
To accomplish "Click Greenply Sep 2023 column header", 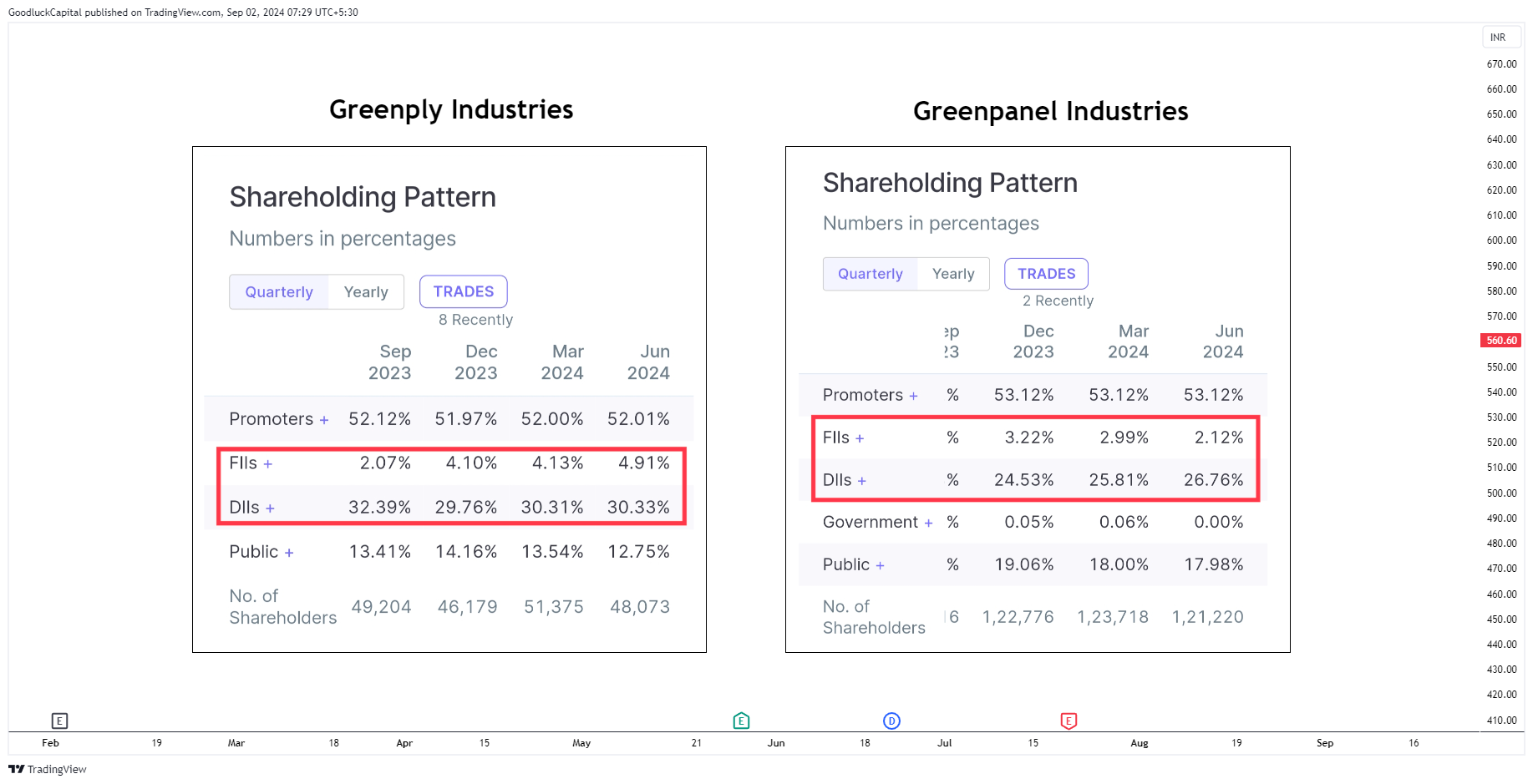I will [390, 362].
